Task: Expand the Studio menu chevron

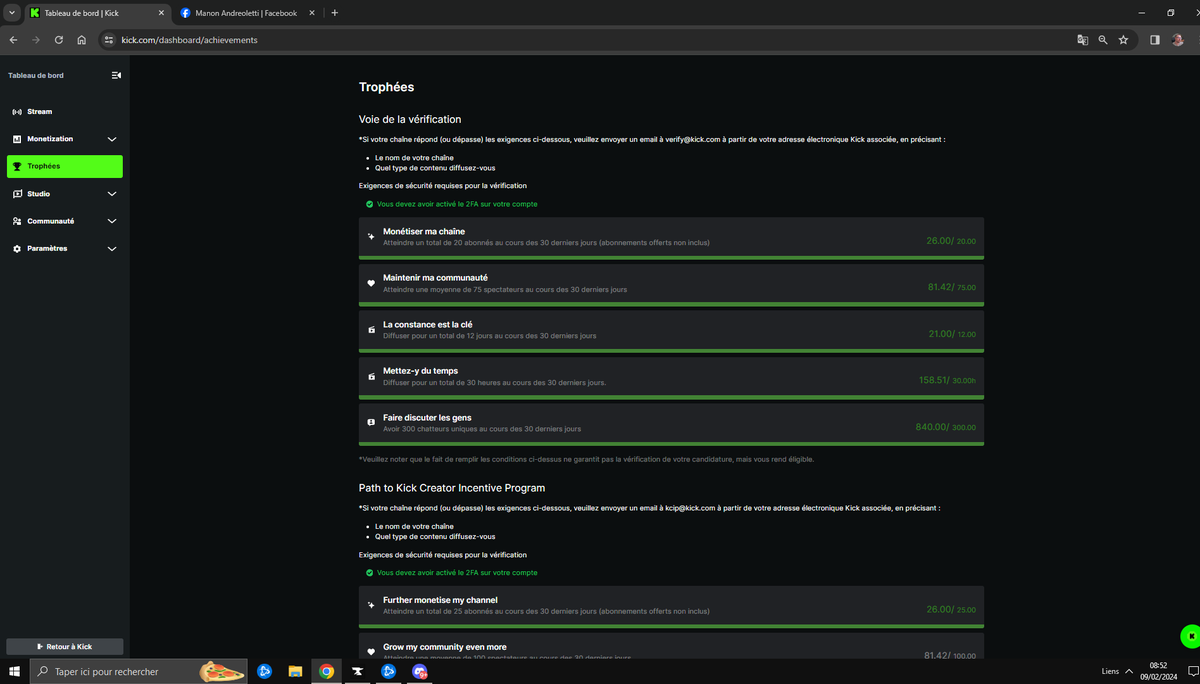Action: [x=112, y=194]
